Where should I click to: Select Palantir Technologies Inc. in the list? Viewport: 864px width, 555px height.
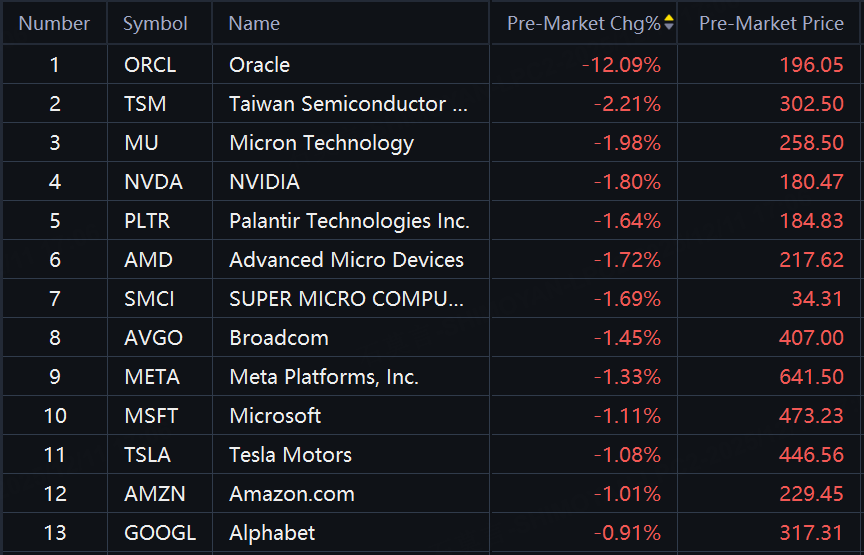coord(349,221)
